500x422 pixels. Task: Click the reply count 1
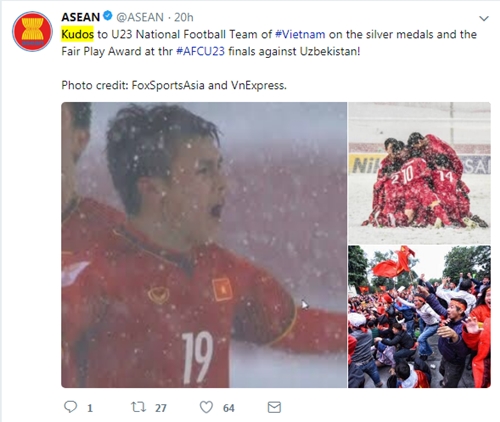pos(90,408)
